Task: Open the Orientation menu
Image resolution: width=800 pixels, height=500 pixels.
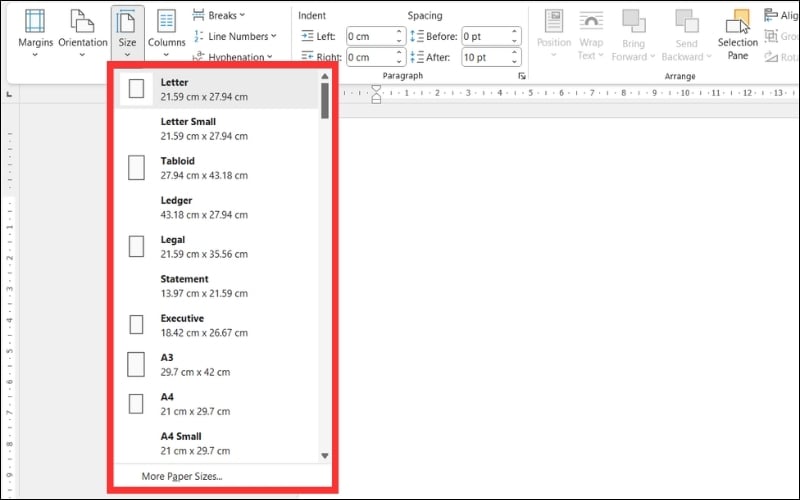Action: pos(83,34)
